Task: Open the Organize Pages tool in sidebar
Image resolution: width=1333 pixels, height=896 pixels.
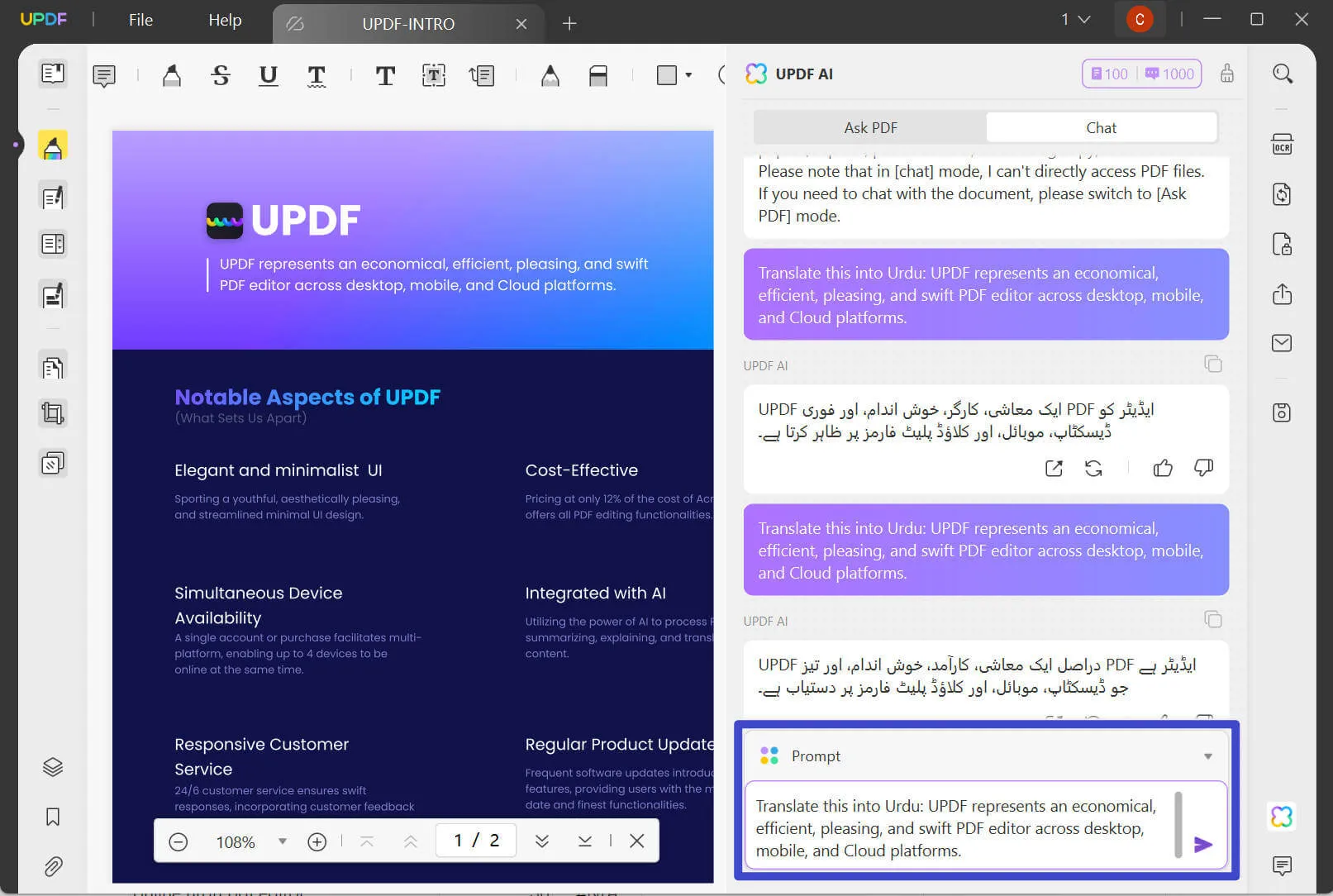Action: (x=53, y=366)
